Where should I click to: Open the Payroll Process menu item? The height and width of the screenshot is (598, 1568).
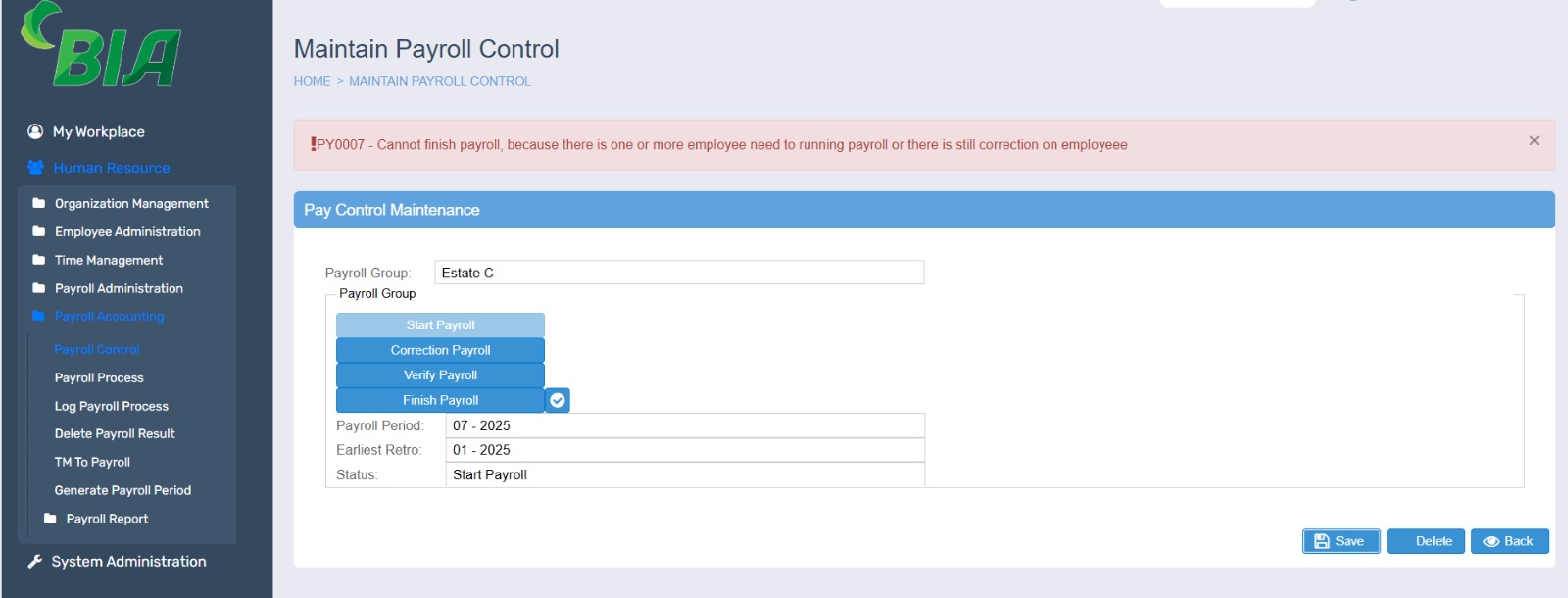point(99,378)
